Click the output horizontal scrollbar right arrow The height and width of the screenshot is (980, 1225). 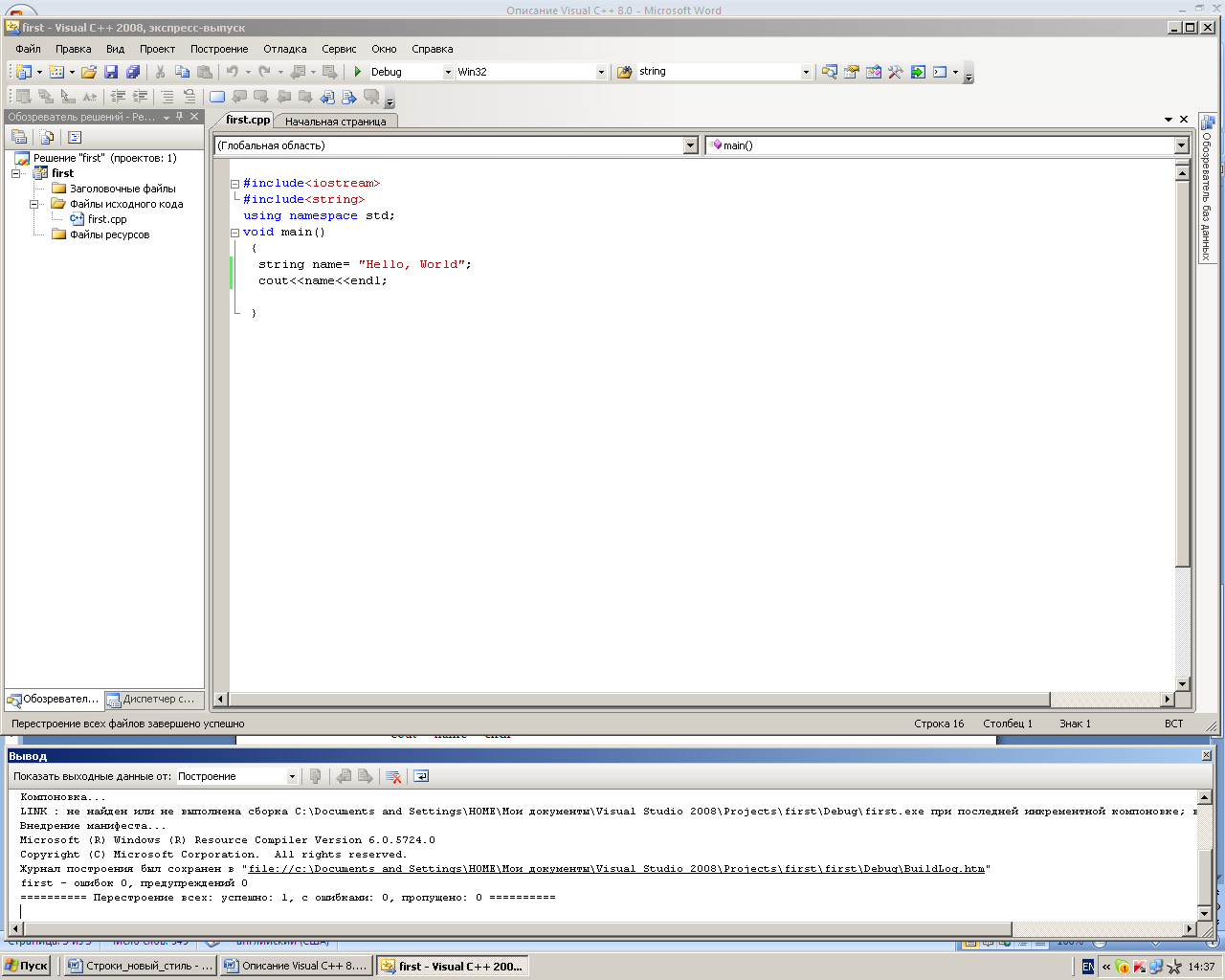tap(1190, 928)
